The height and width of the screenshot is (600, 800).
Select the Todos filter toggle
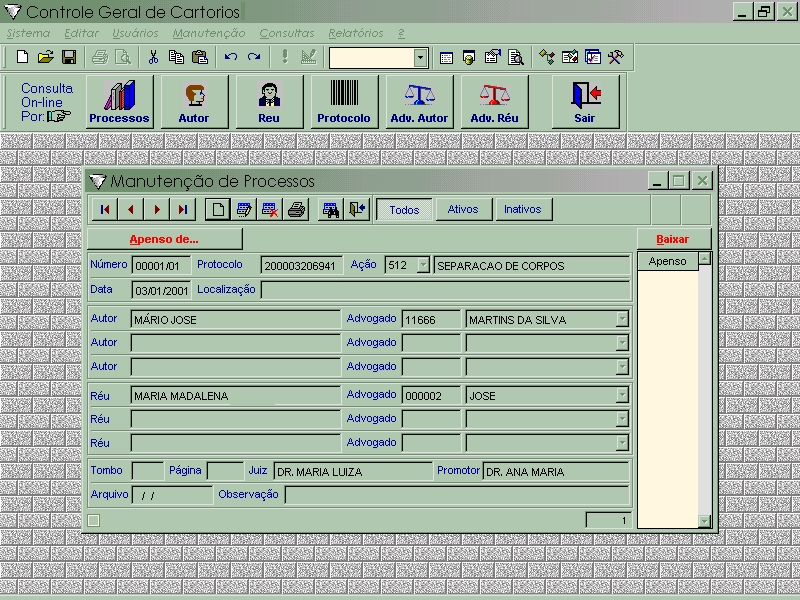404,210
